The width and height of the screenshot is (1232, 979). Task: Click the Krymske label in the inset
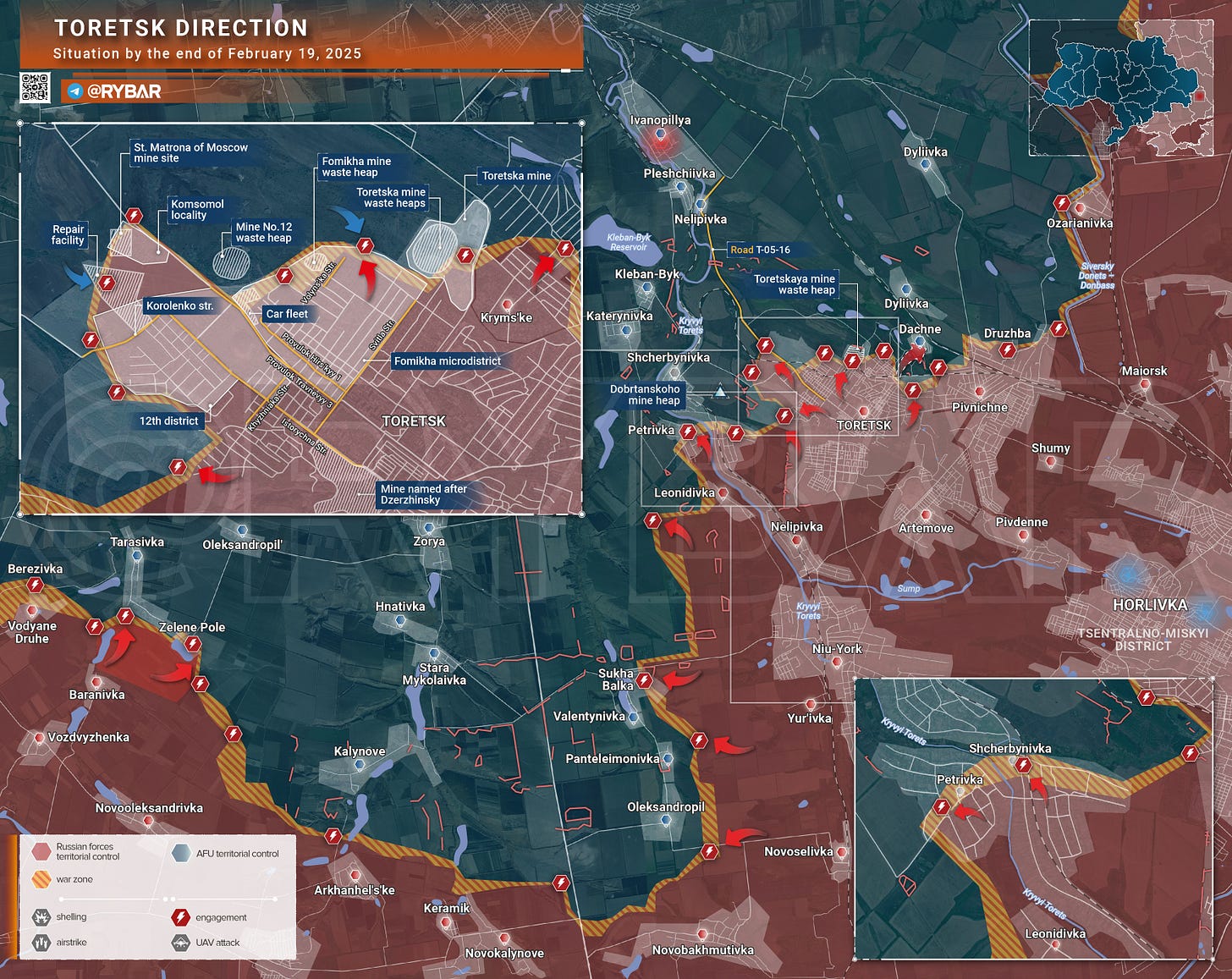coord(507,317)
